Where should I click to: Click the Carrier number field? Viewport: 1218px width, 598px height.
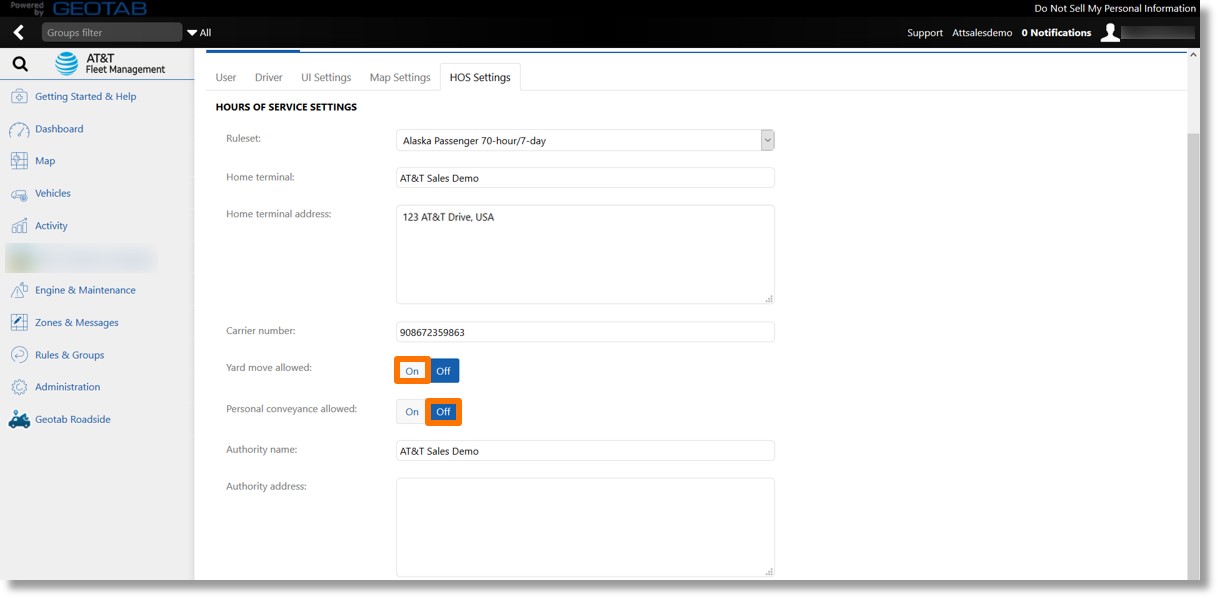pyautogui.click(x=585, y=332)
